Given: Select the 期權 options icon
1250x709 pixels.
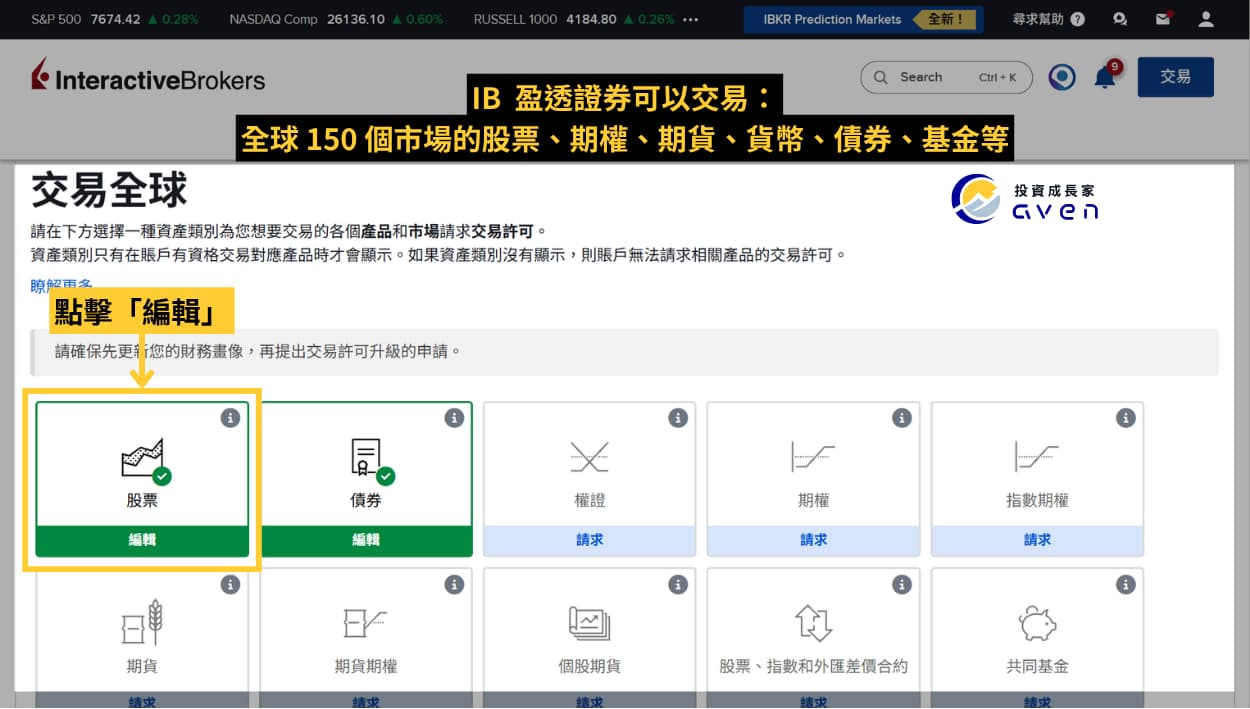Looking at the screenshot, I should tap(814, 457).
